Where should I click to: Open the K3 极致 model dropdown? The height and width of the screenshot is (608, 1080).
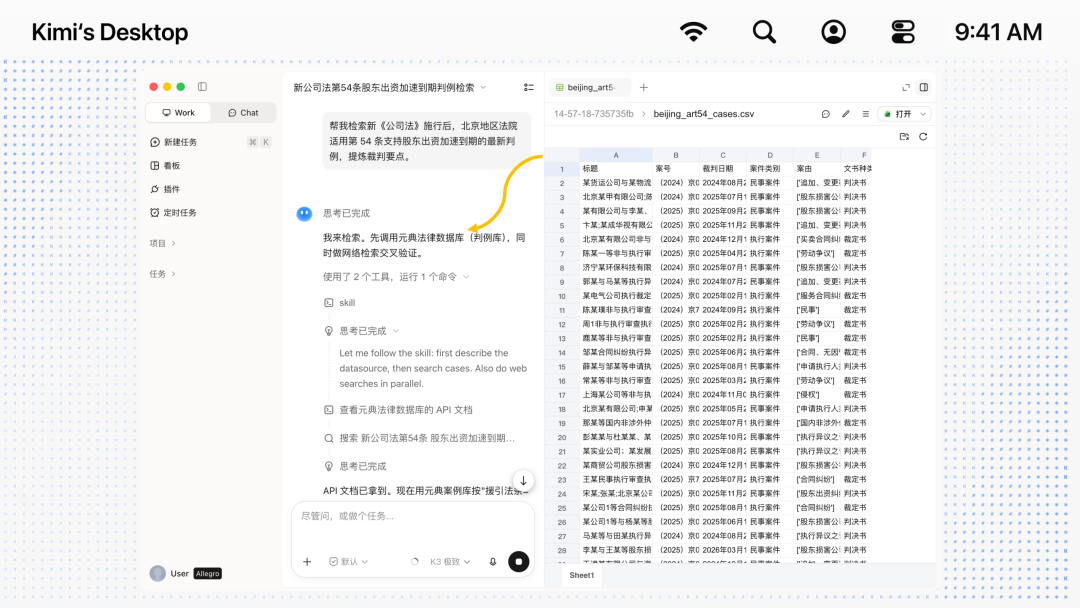450,562
